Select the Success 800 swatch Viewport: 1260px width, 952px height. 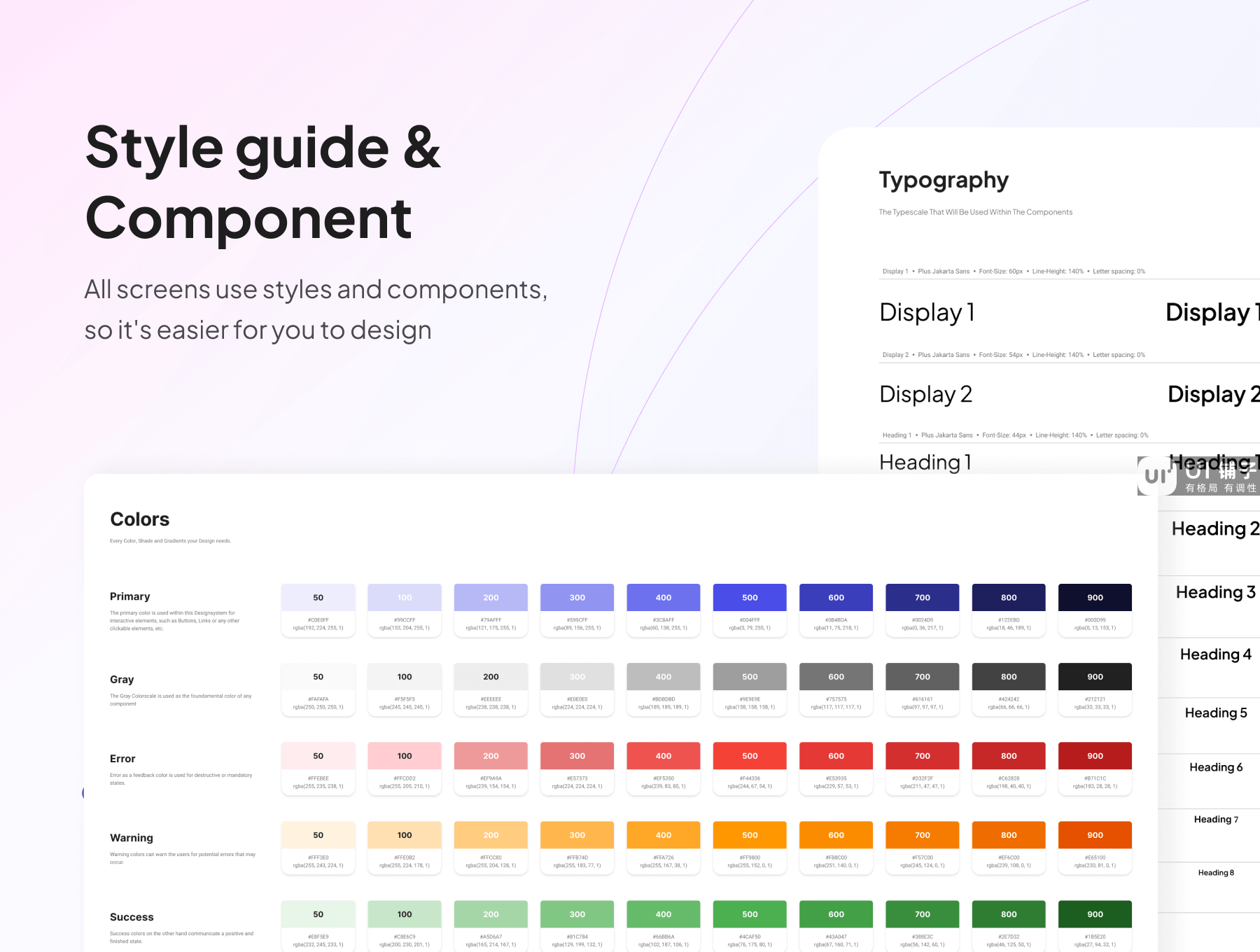(x=1009, y=925)
